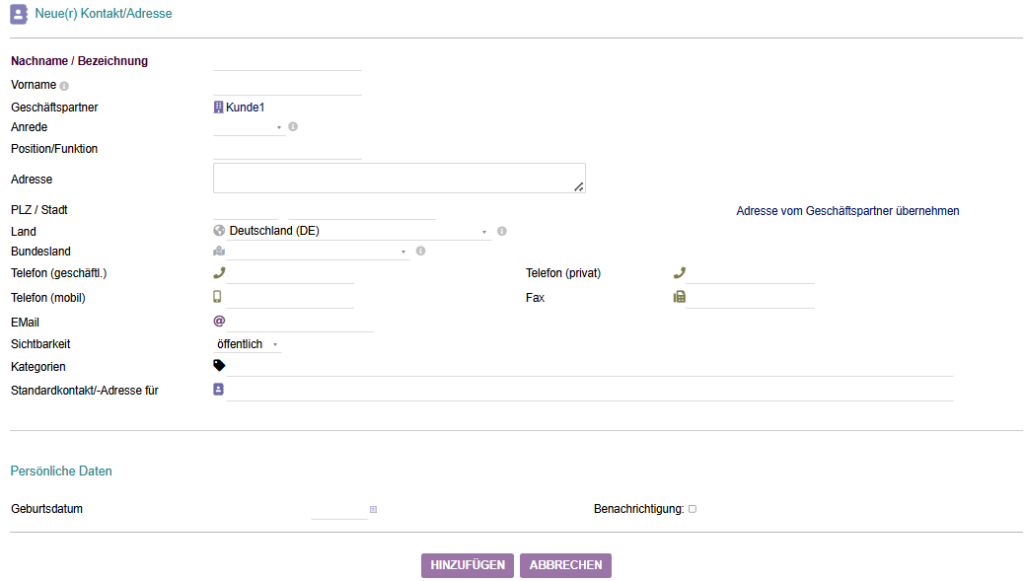Click the @ icon next to EMail
The height and width of the screenshot is (581, 1024).
[219, 321]
